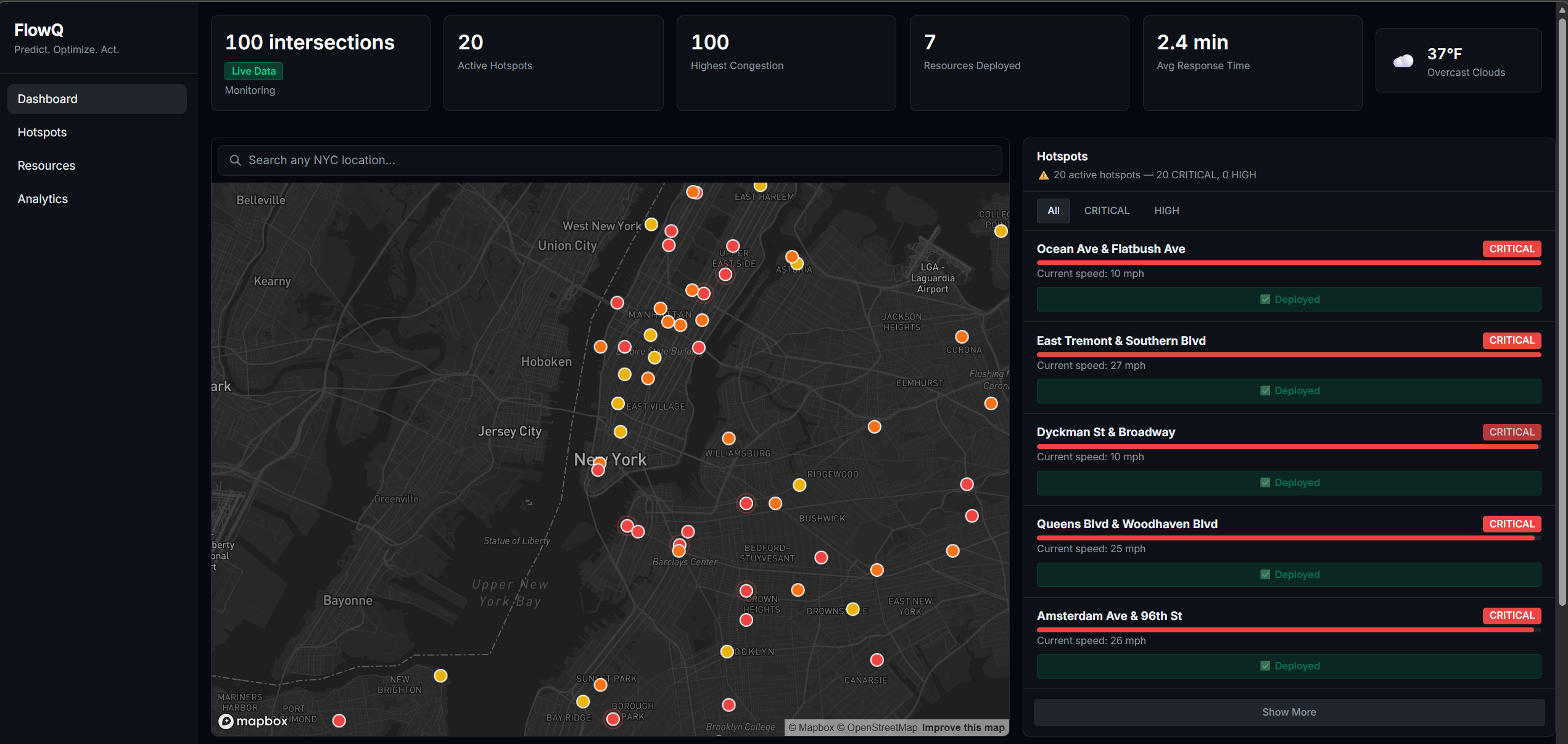The height and width of the screenshot is (744, 1568).
Task: Toggle Deployed checkbox for Amsterdam Ave & 96th St
Action: click(x=1265, y=666)
